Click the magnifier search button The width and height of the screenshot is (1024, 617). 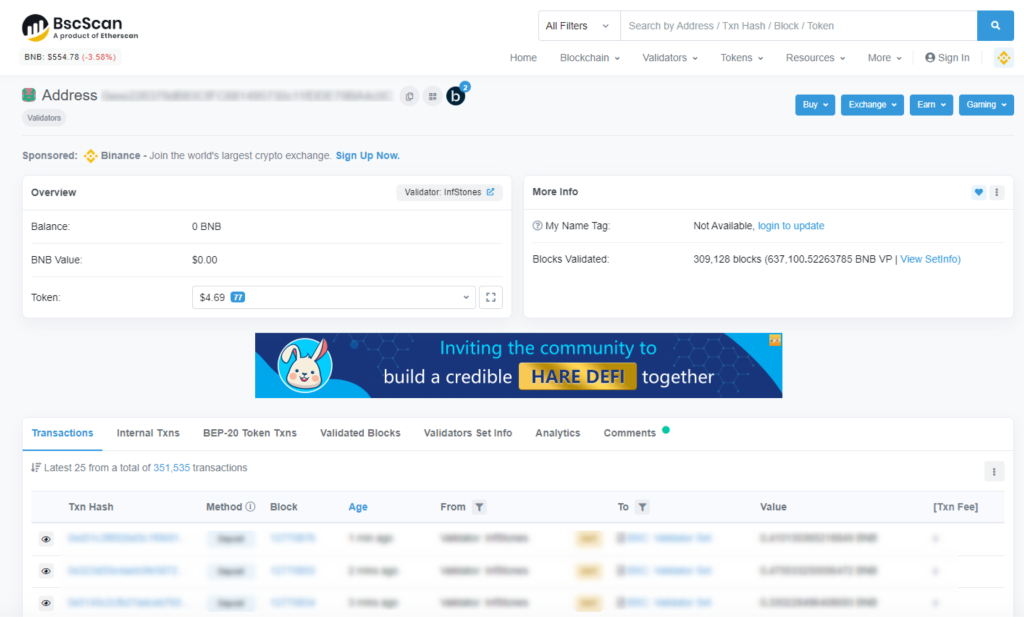(x=995, y=26)
